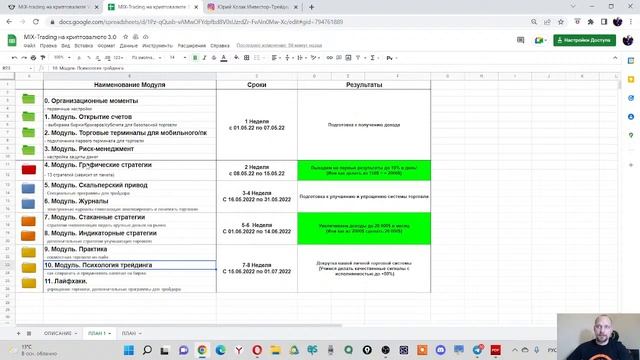640x360 pixels.
Task: Print the spreadsheet
Action: point(33,58)
